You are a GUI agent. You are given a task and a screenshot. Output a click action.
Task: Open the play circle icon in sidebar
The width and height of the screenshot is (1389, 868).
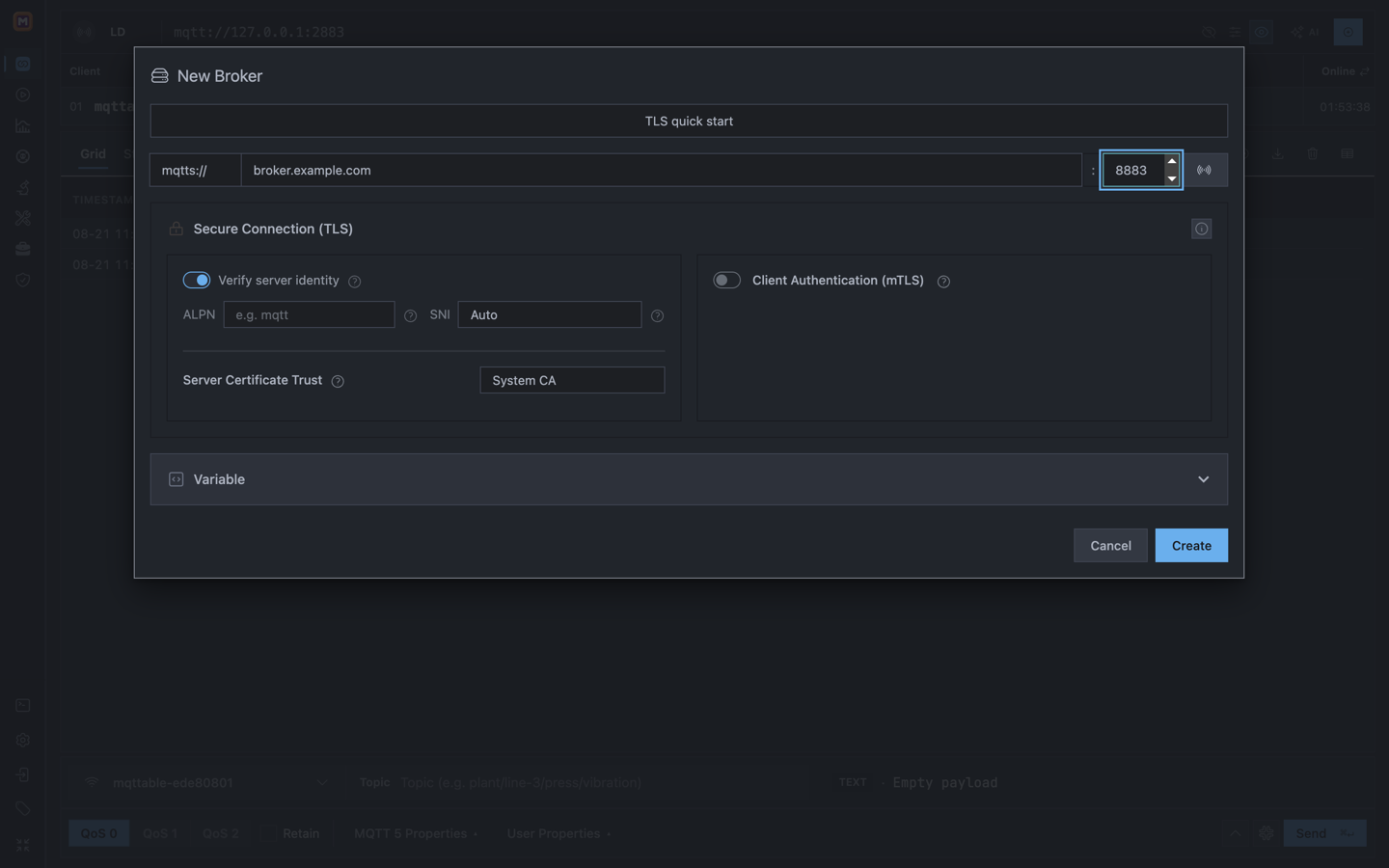click(22, 95)
